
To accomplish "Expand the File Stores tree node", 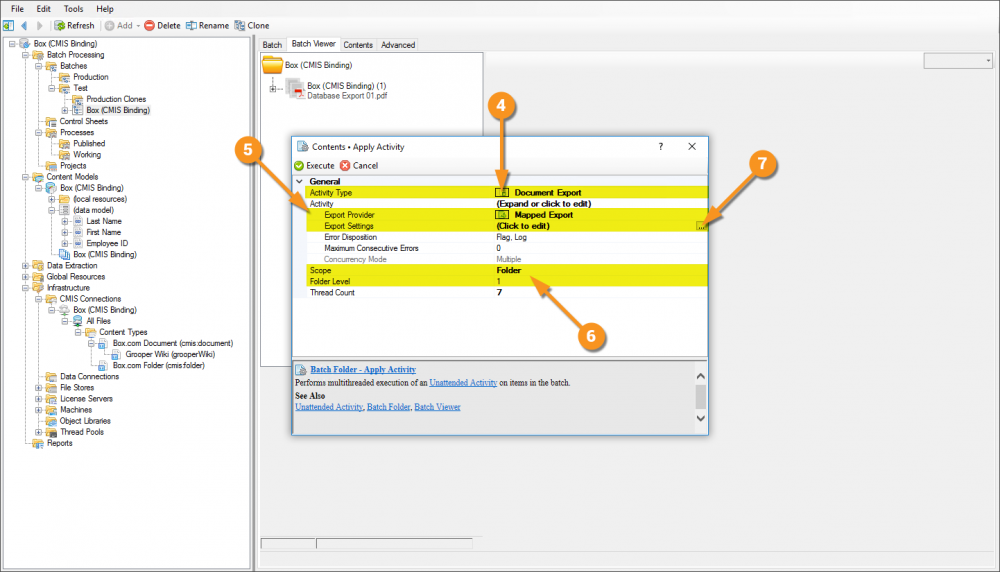I will (39, 388).
